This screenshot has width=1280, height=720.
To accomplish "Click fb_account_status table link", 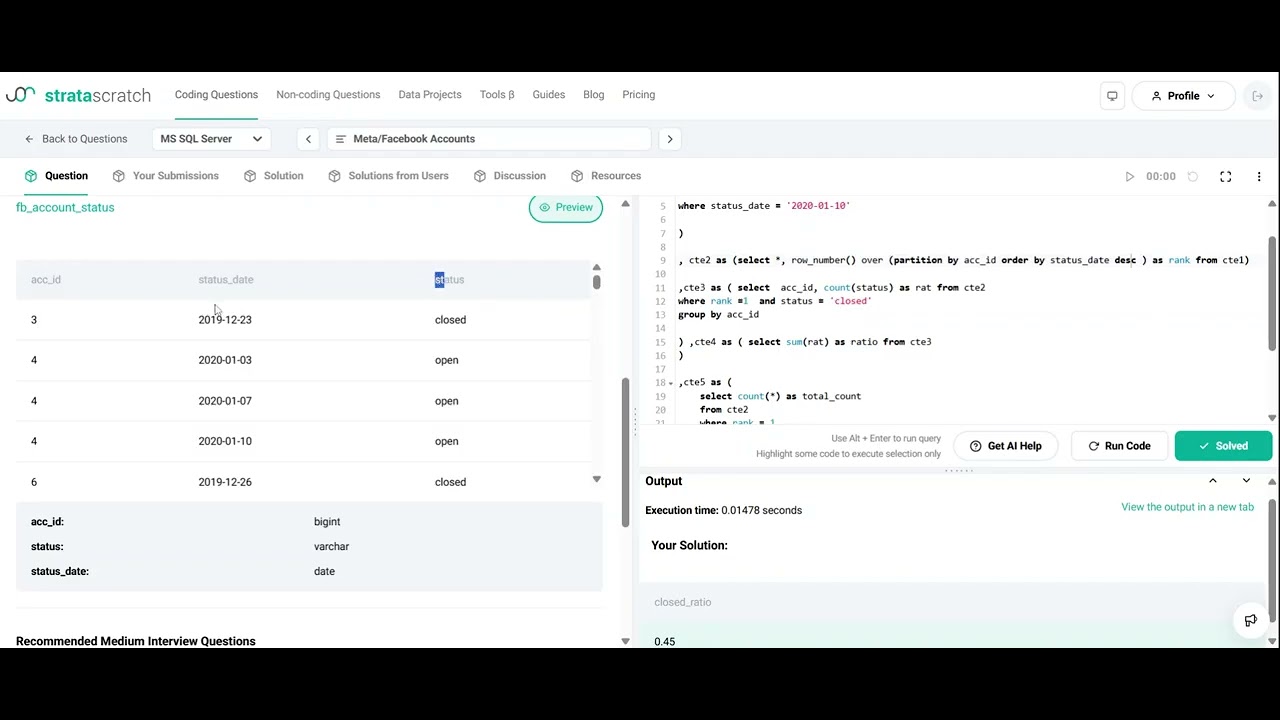I will pos(65,208).
